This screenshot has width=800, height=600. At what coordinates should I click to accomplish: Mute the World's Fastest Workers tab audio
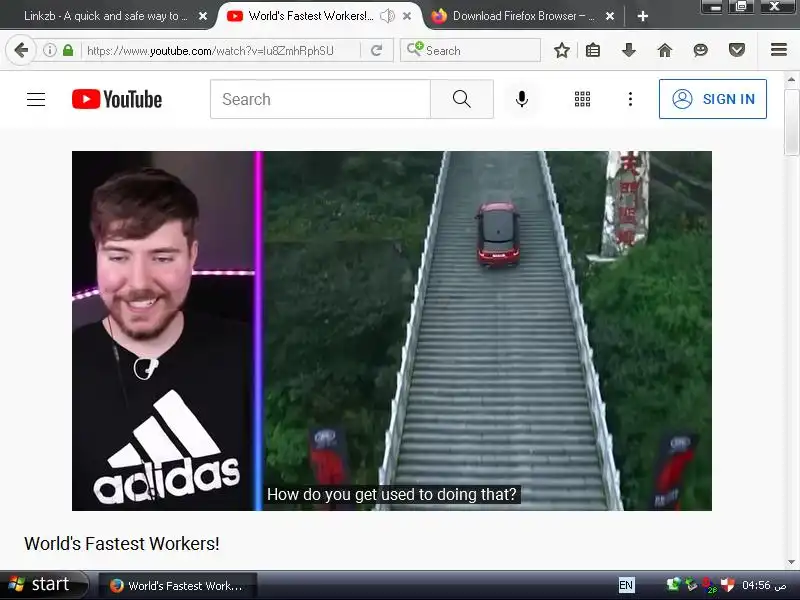387,16
